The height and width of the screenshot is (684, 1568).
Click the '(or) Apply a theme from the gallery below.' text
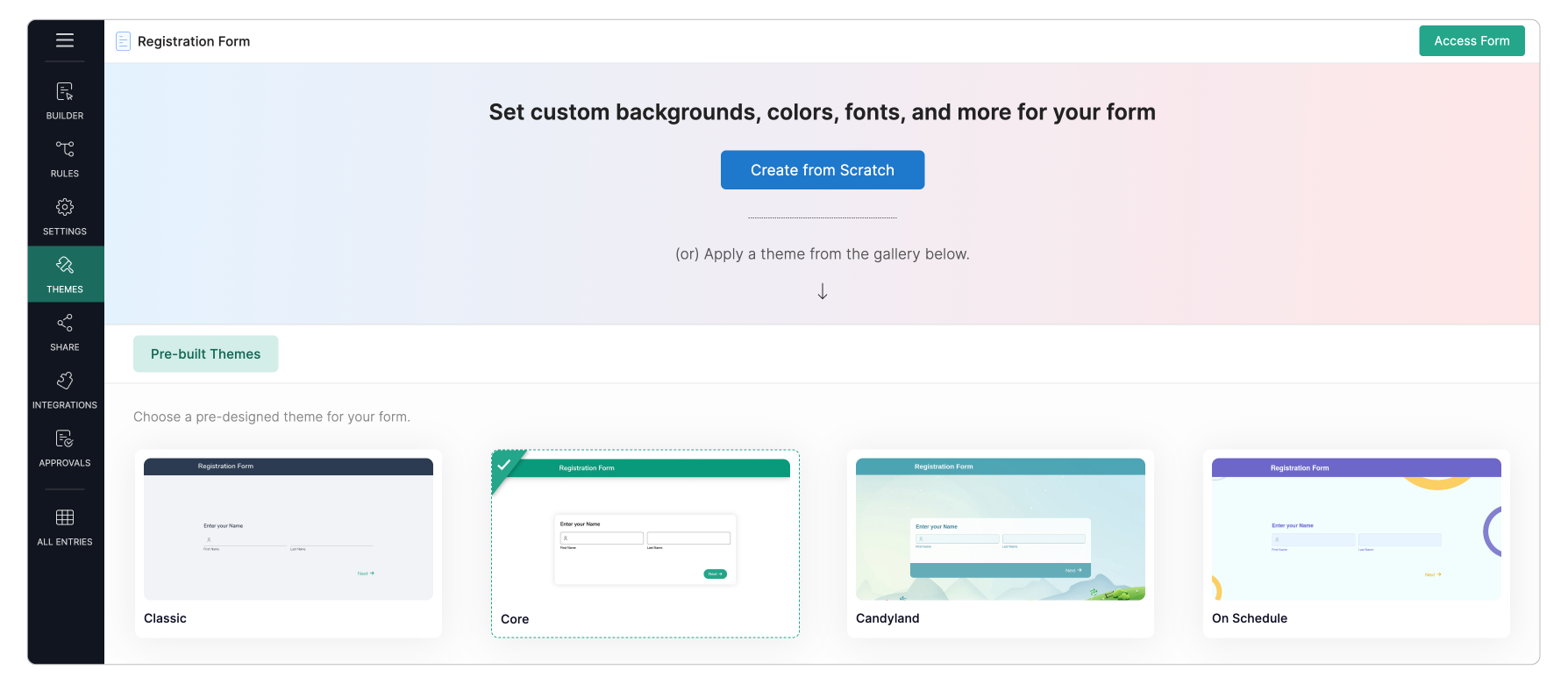coord(823,254)
